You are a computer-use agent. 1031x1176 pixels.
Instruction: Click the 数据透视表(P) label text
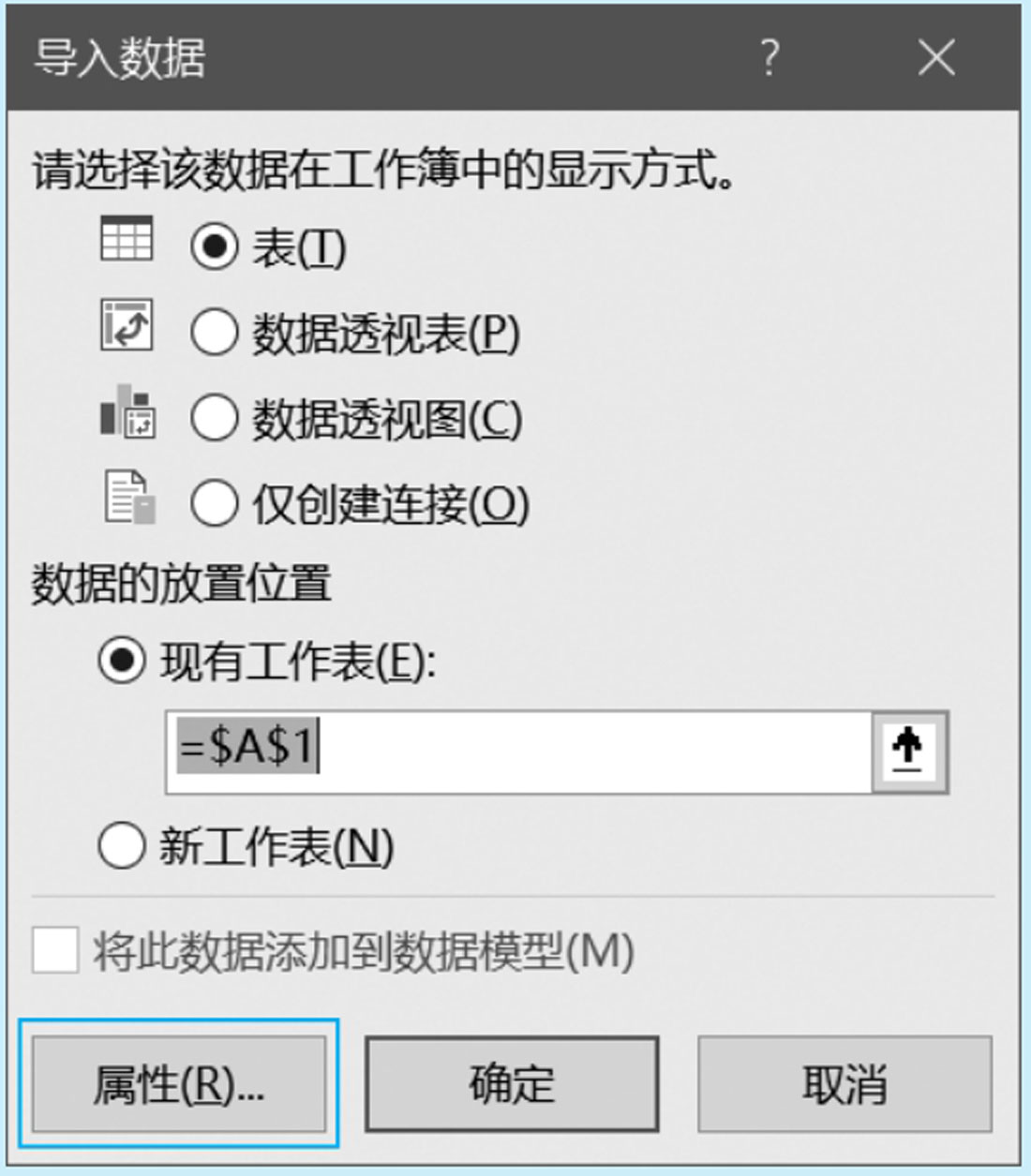(x=385, y=334)
